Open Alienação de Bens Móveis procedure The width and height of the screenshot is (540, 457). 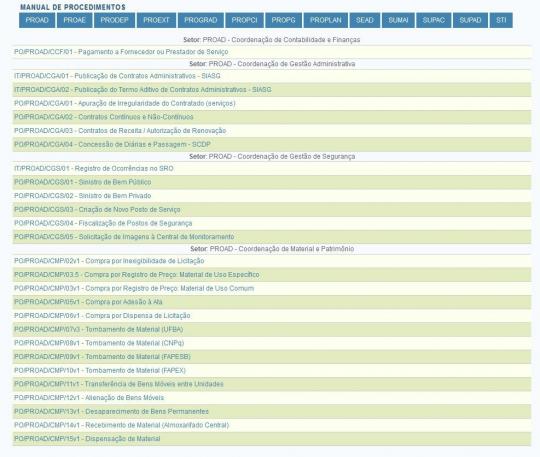(x=89, y=398)
